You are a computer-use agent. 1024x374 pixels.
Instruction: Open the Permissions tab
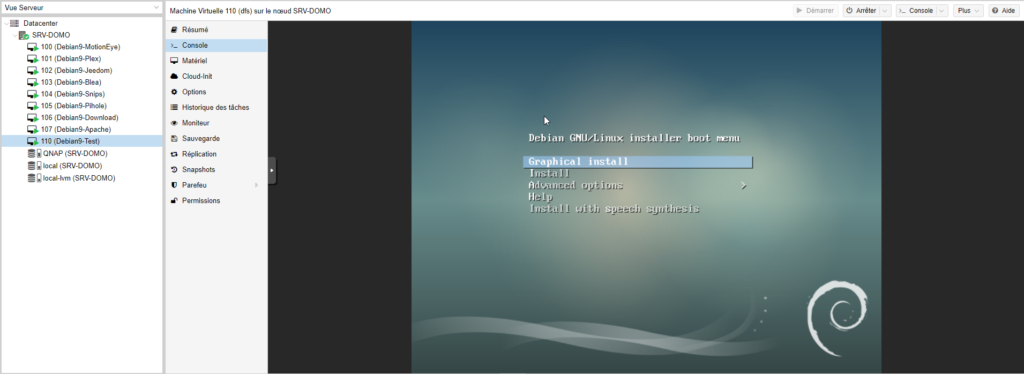(x=216, y=200)
